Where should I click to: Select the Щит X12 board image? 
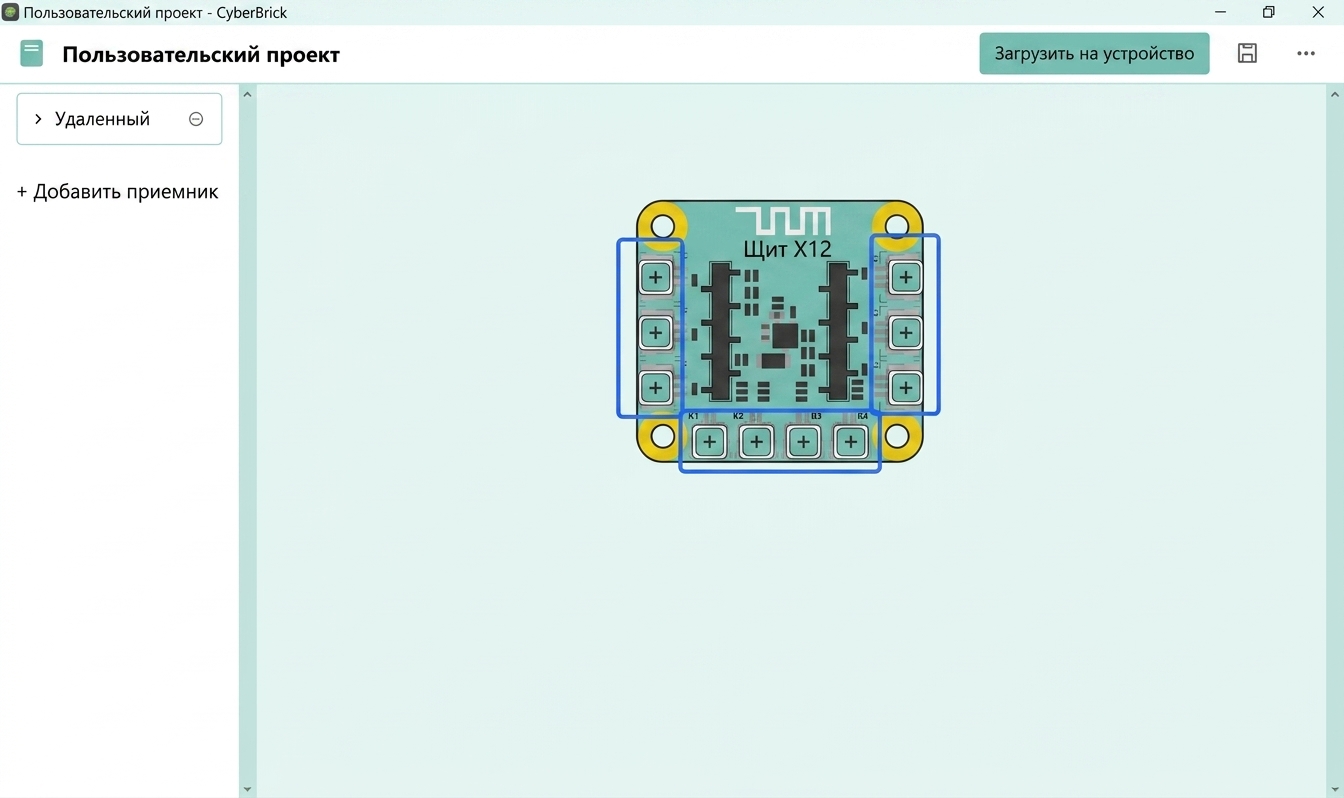click(779, 331)
